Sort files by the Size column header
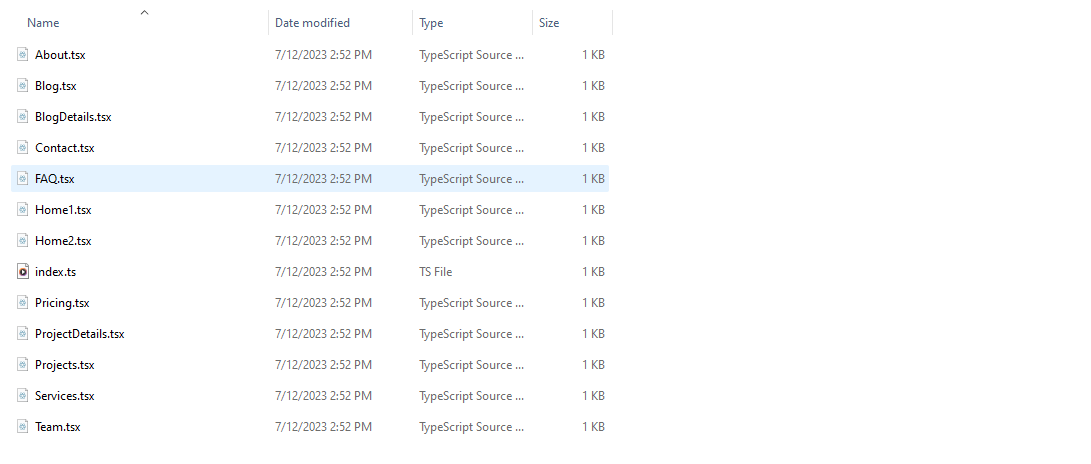 click(549, 23)
